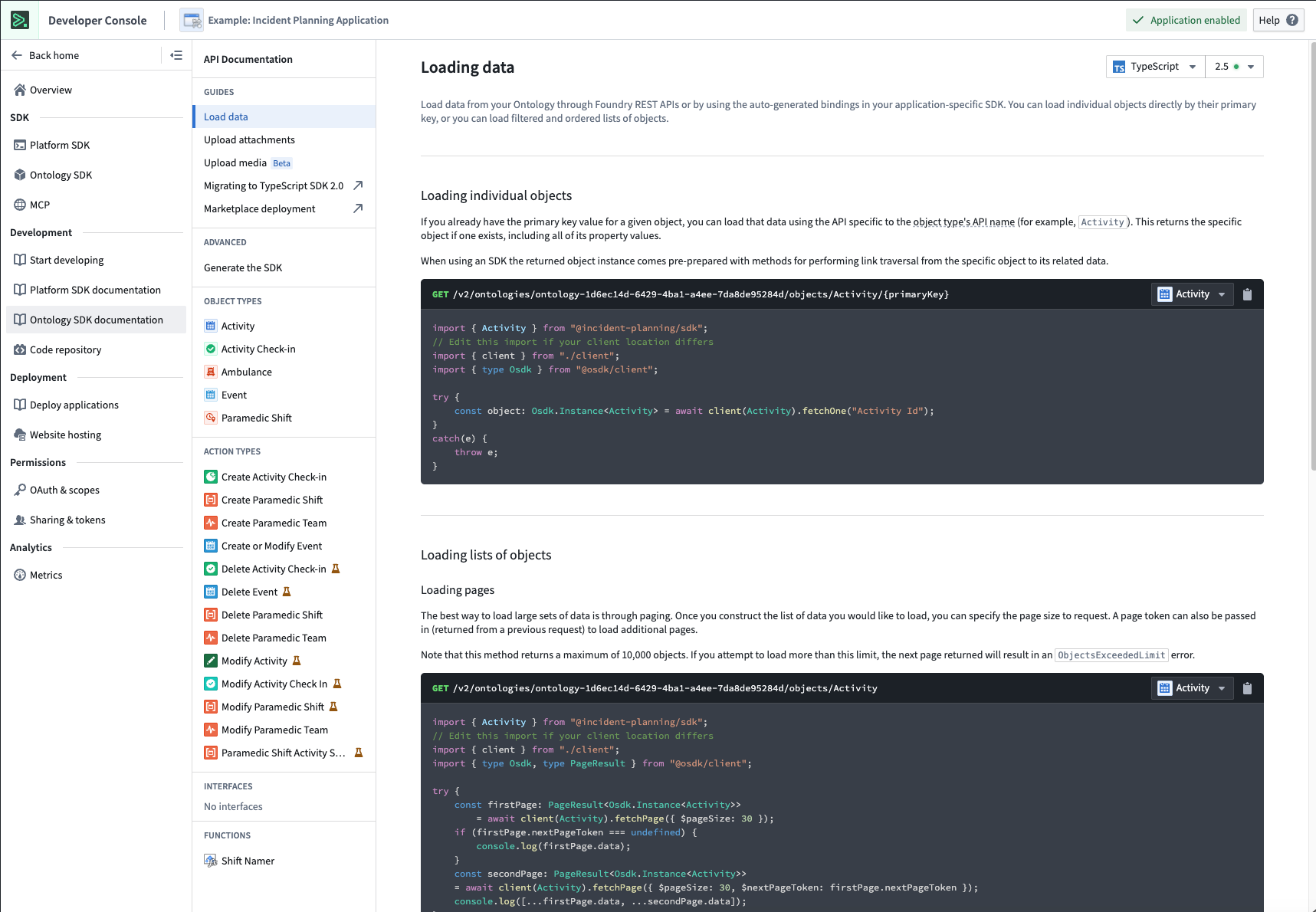
Task: Open Modify Activity Check In action
Action: click(x=284, y=684)
